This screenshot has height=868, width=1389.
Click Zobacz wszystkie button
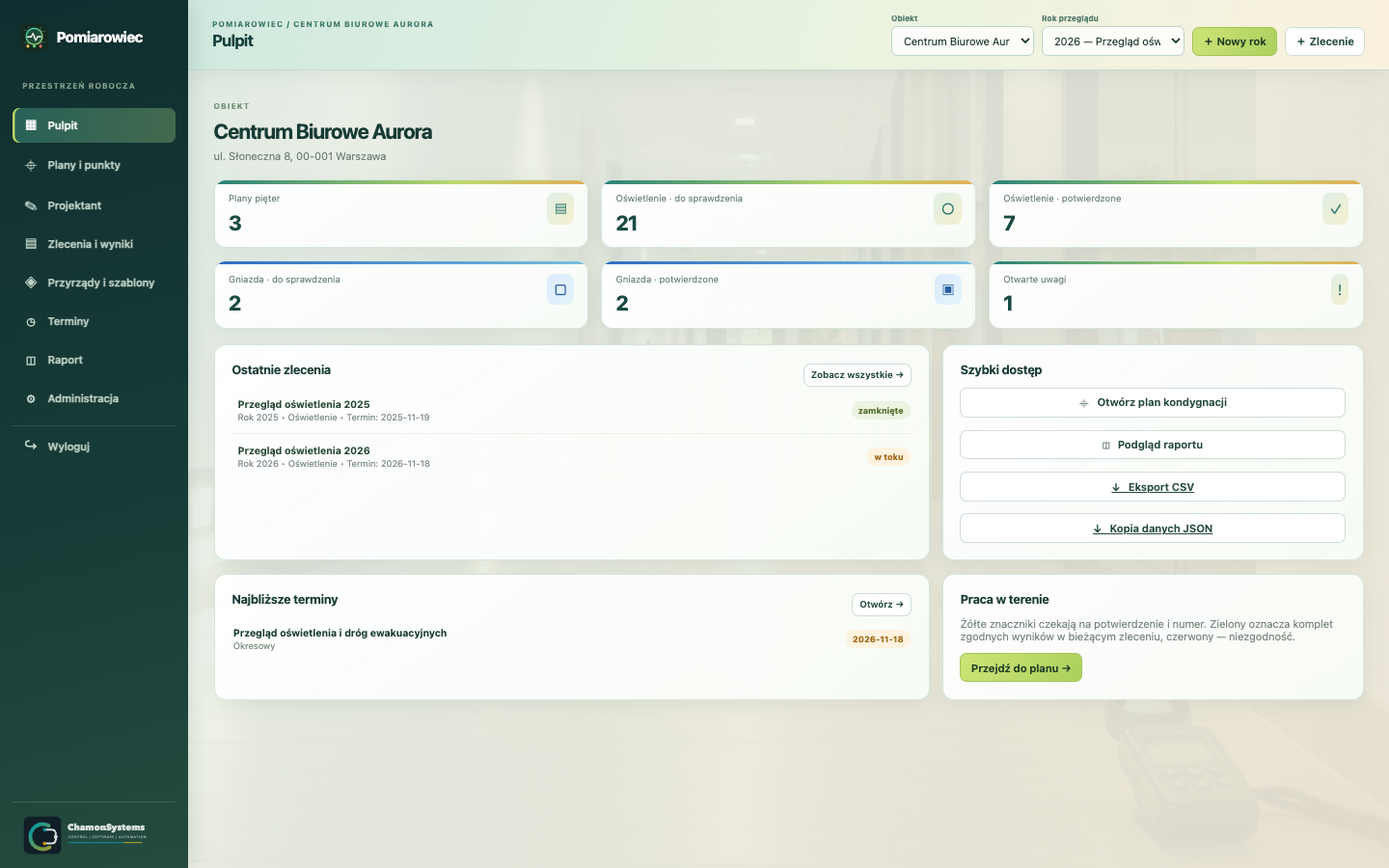tap(858, 375)
